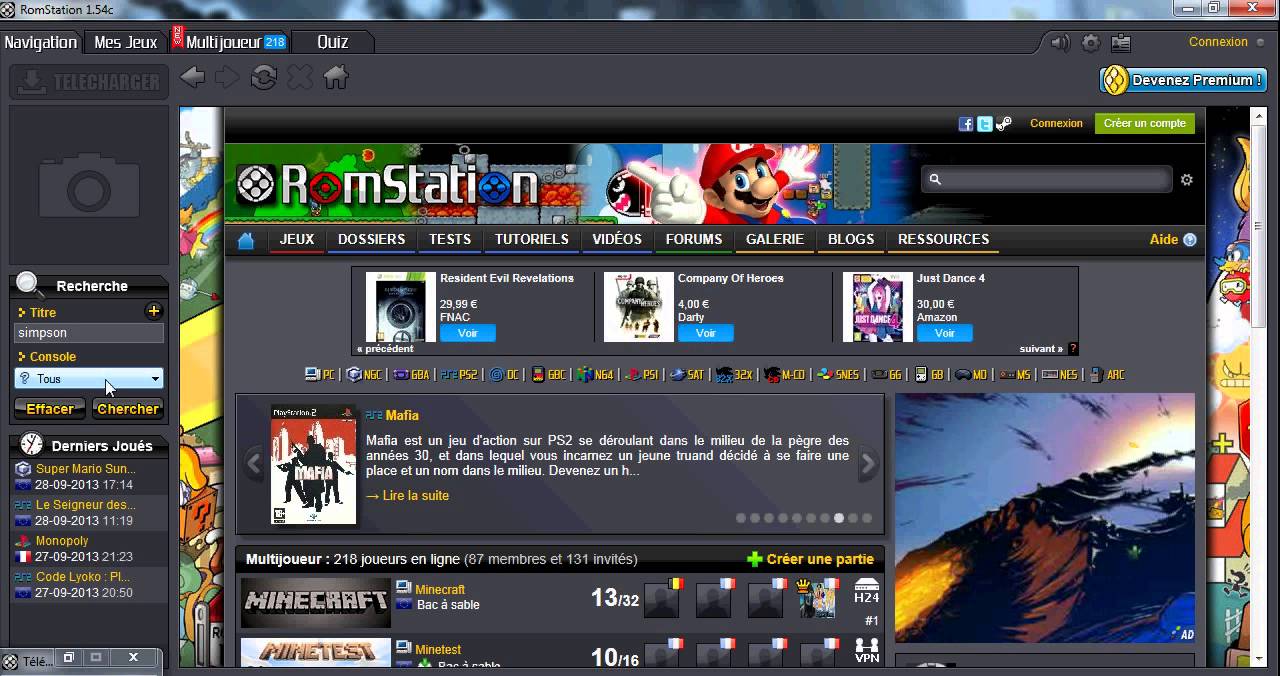
Task: Show previous featured game in carousel
Action: pyautogui.click(x=253, y=464)
